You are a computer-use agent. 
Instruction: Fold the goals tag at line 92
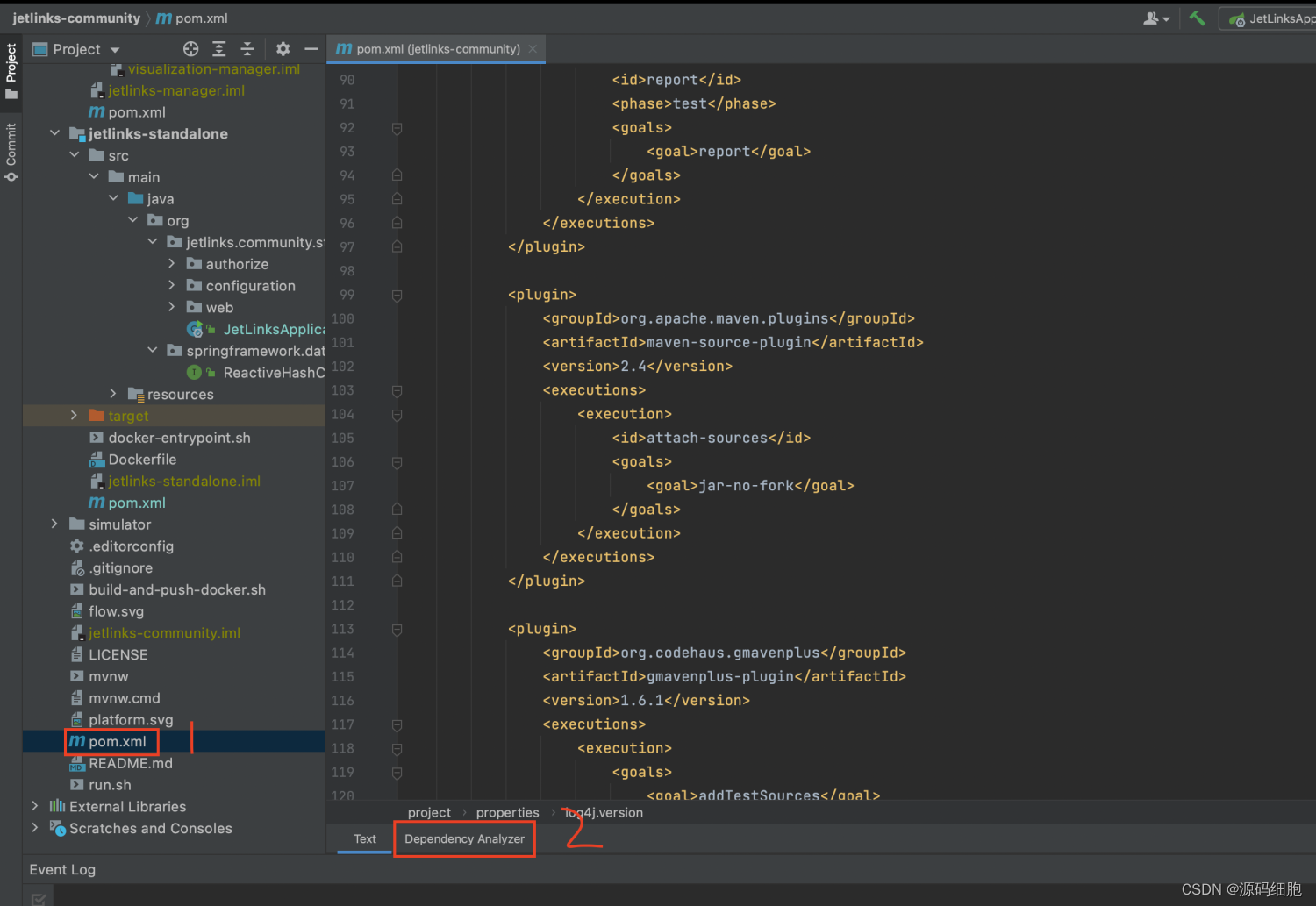point(397,128)
